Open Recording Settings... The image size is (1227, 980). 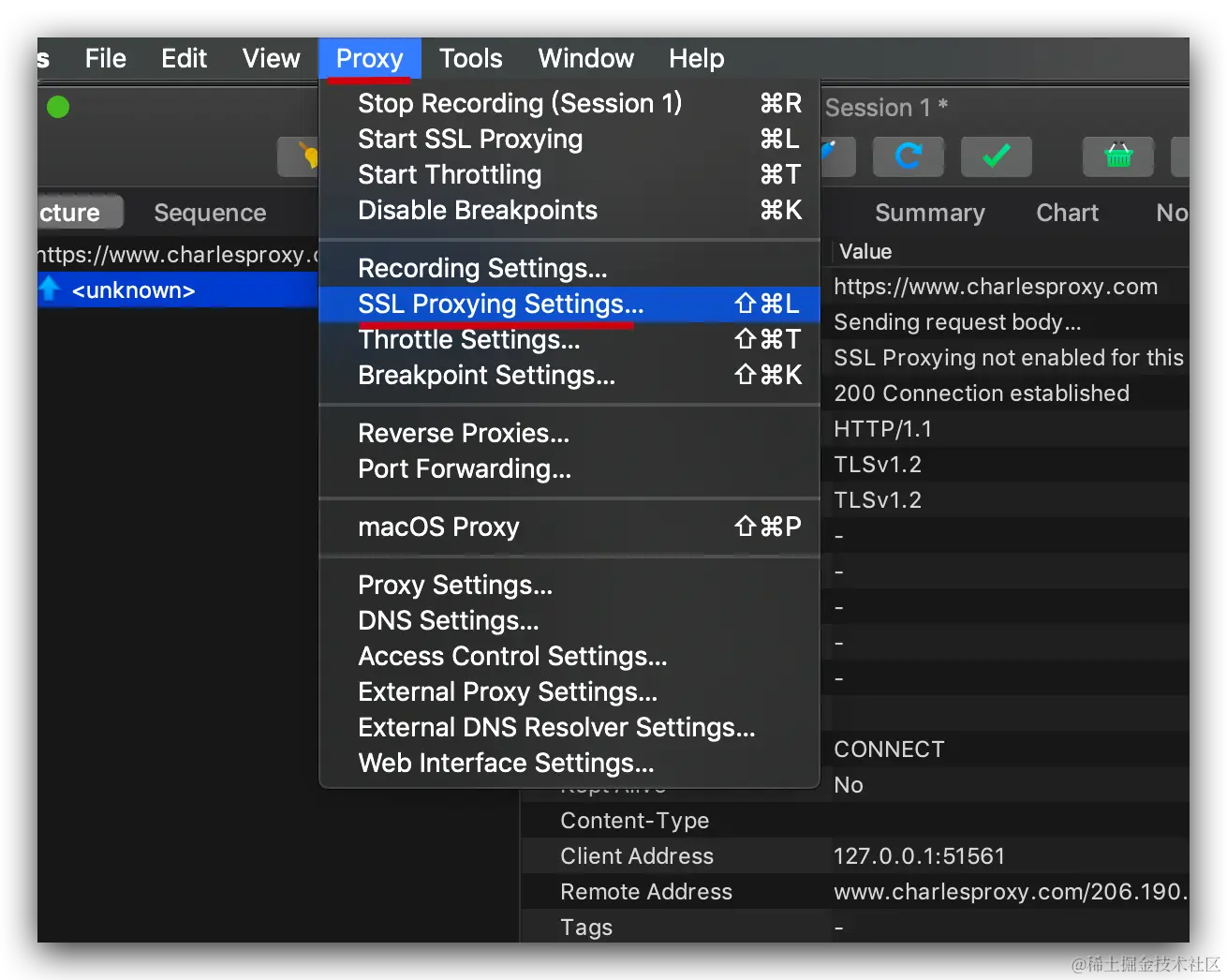[x=569, y=268]
